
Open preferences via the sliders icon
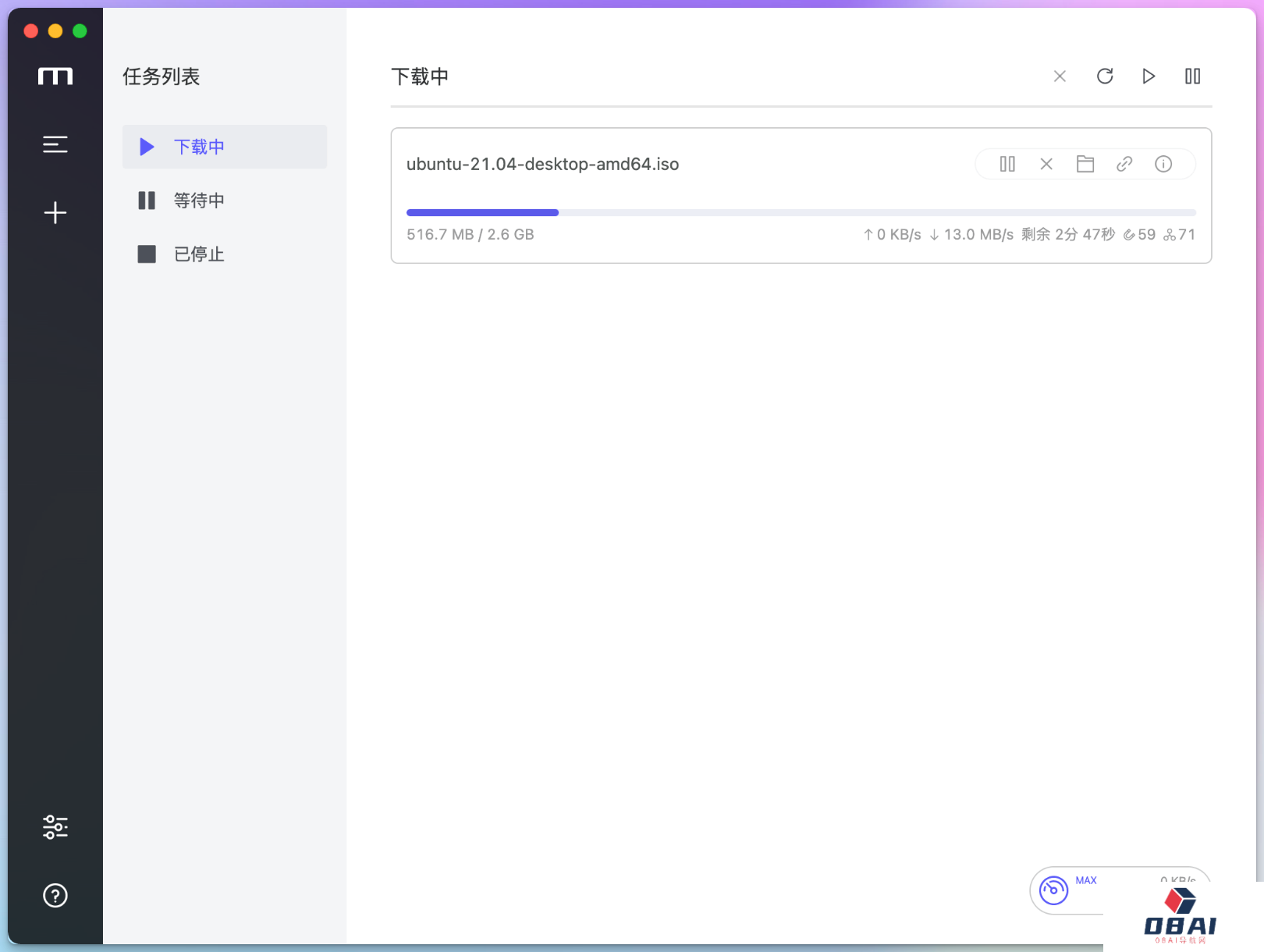tap(55, 826)
